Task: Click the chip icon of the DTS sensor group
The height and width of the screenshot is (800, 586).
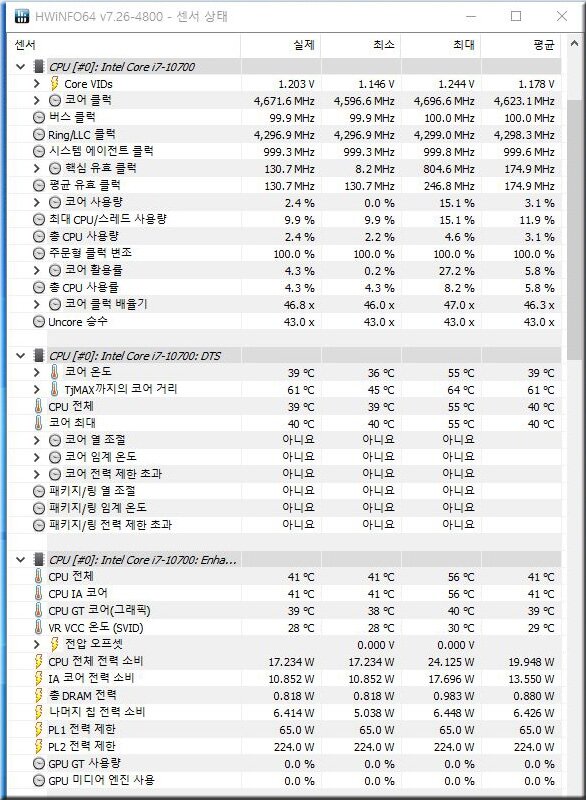Action: (x=38, y=356)
